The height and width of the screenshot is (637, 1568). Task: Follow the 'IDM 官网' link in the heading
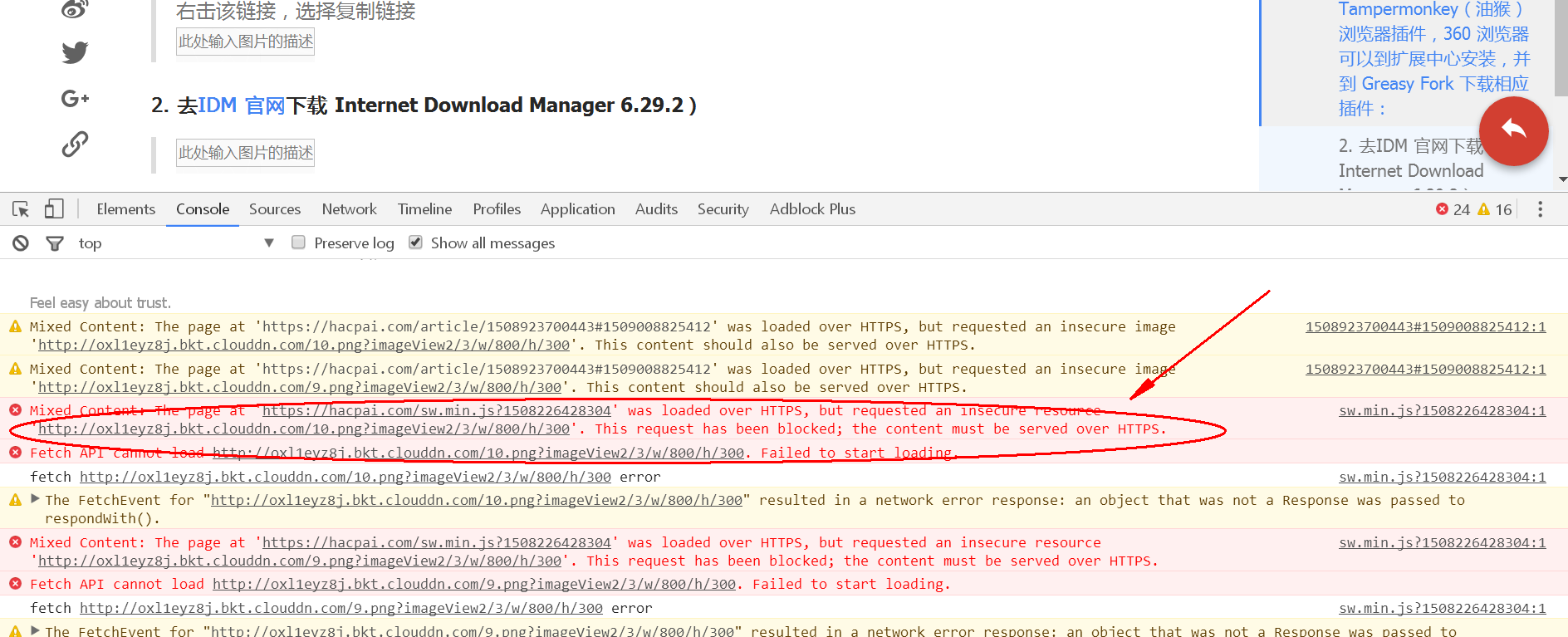tap(242, 105)
